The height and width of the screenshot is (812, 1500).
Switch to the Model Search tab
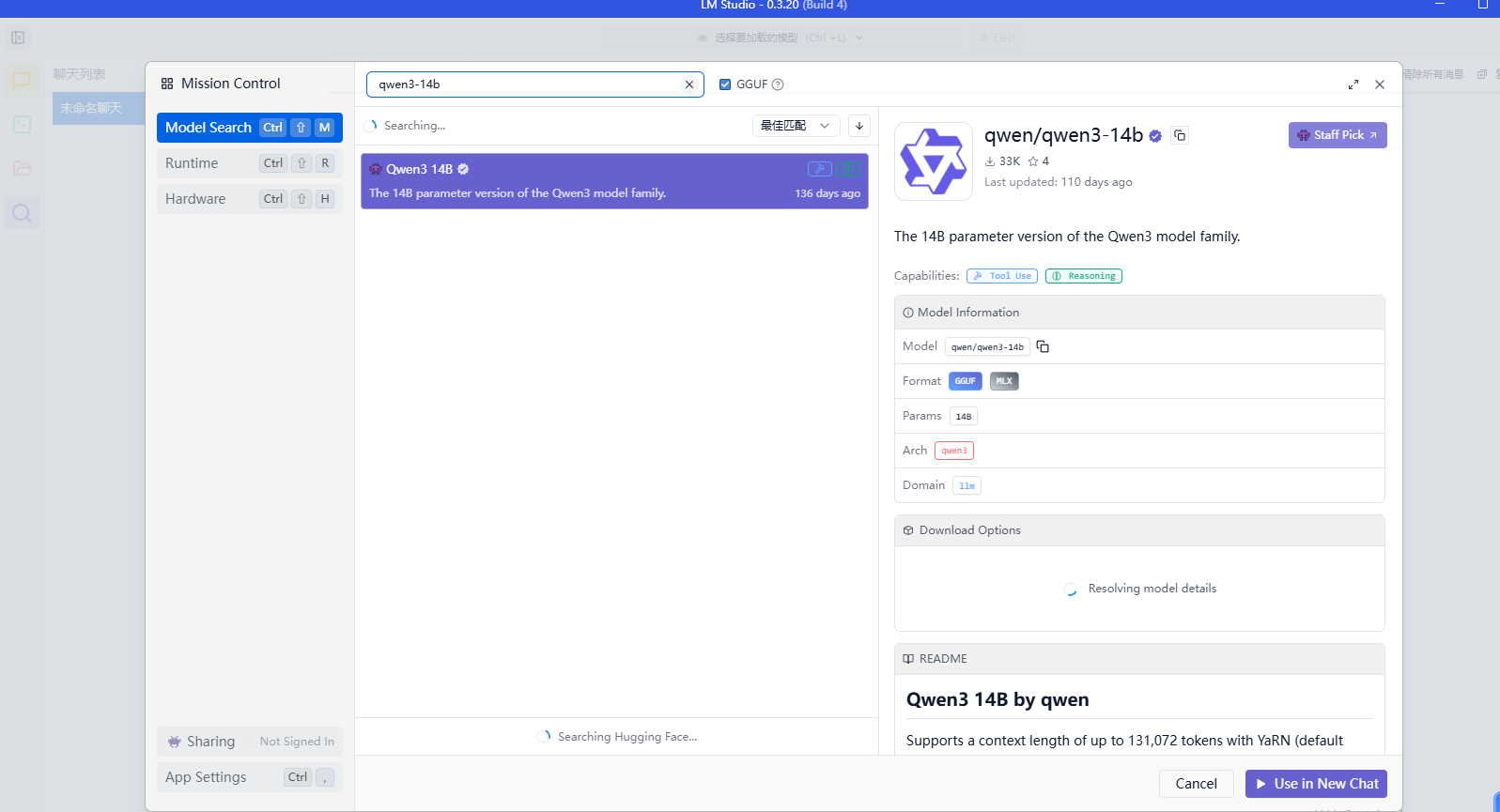250,128
